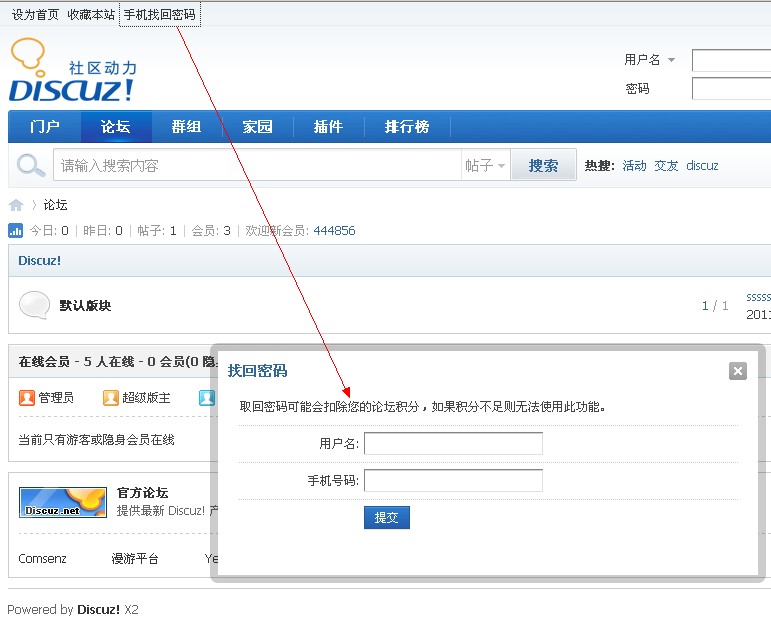Viewport: 771px width, 621px height.
Task: Click the search magnifier icon
Action: tap(30, 165)
